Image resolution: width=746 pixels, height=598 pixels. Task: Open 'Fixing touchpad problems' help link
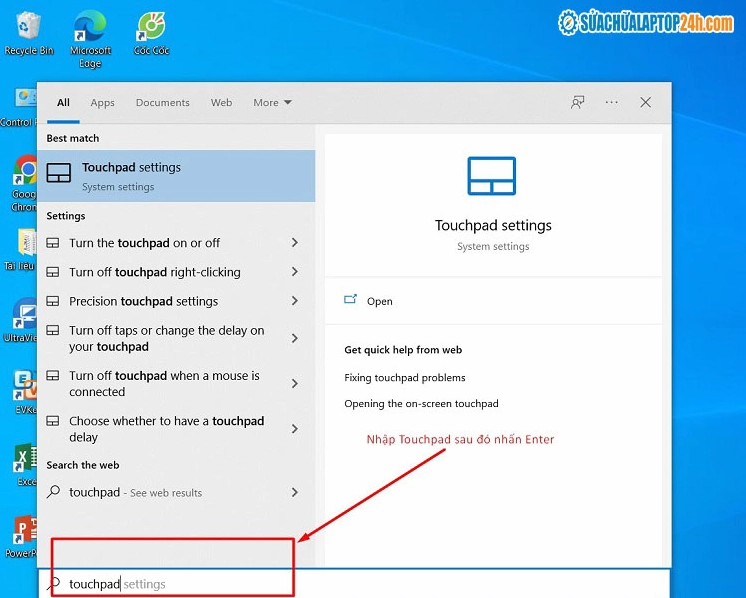click(x=405, y=378)
